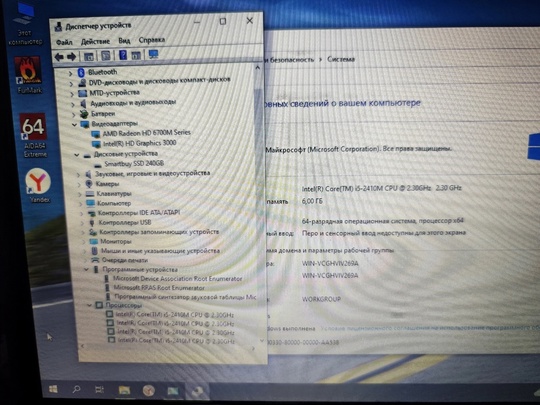The height and width of the screenshot is (405, 540).
Task: Click the Очереди печати printer icon
Action: 95,260
